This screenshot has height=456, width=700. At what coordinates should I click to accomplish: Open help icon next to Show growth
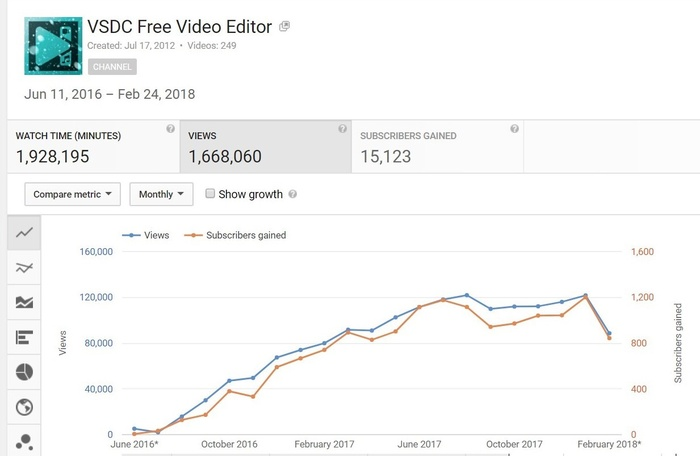coord(292,194)
